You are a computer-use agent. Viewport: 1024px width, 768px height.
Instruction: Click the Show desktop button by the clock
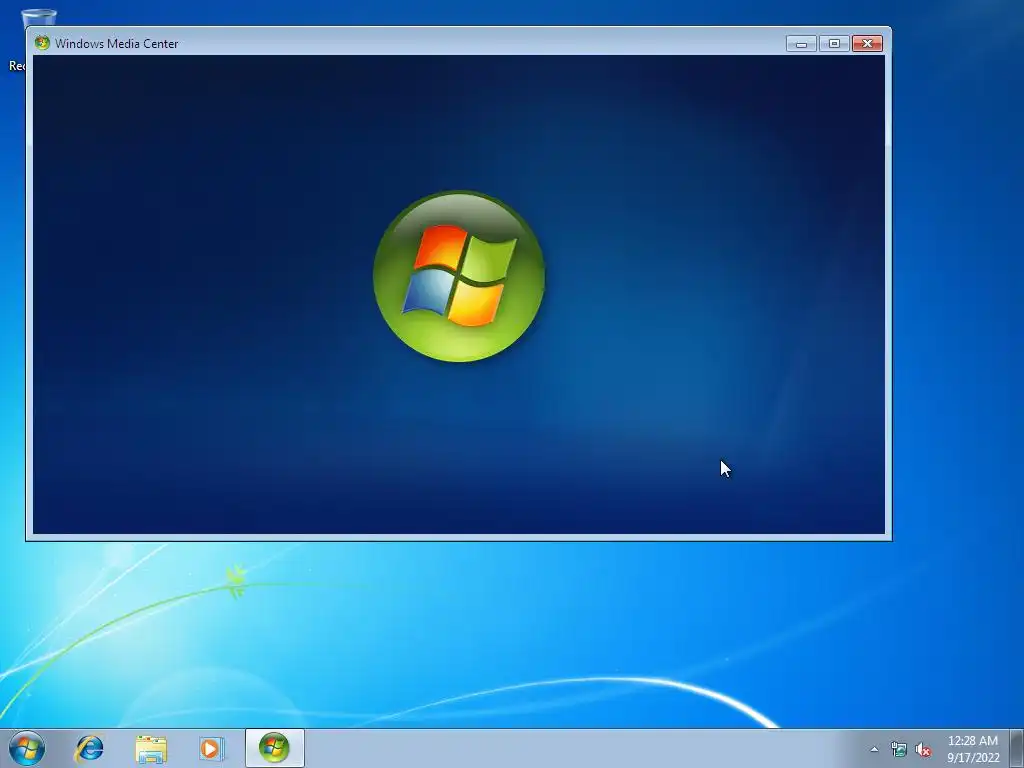(x=1017, y=748)
